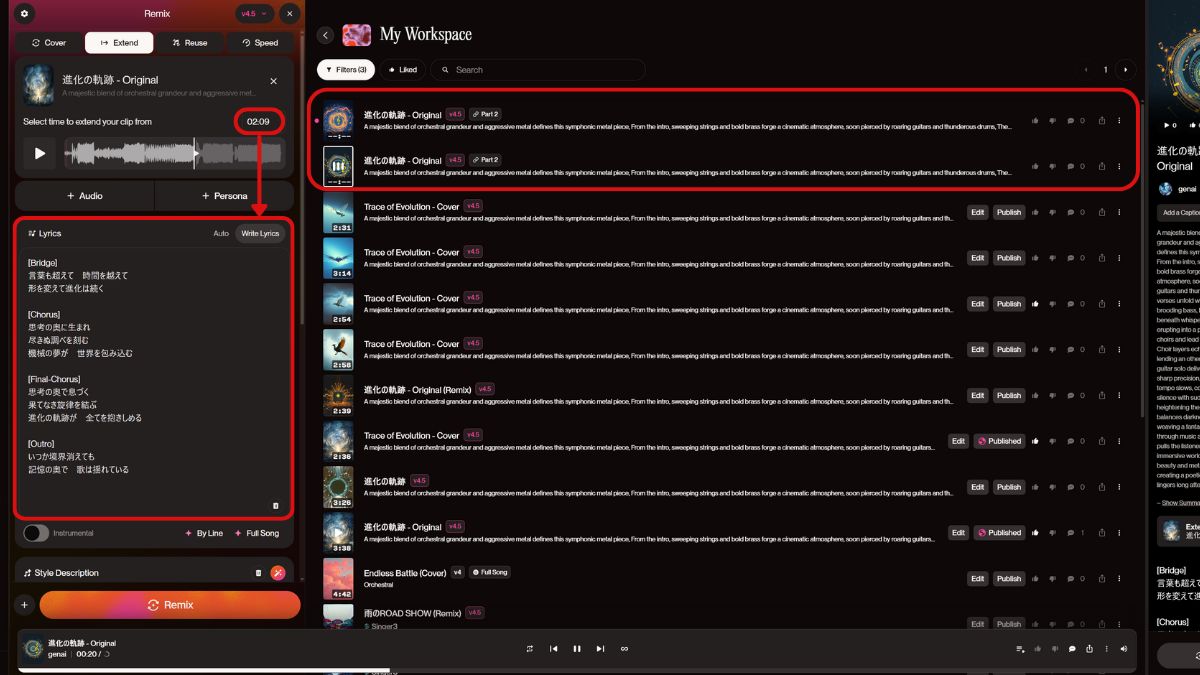This screenshot has height=675, width=1200.
Task: Unlike the published Trace of Evolution 2:36 song
Action: point(1035,441)
